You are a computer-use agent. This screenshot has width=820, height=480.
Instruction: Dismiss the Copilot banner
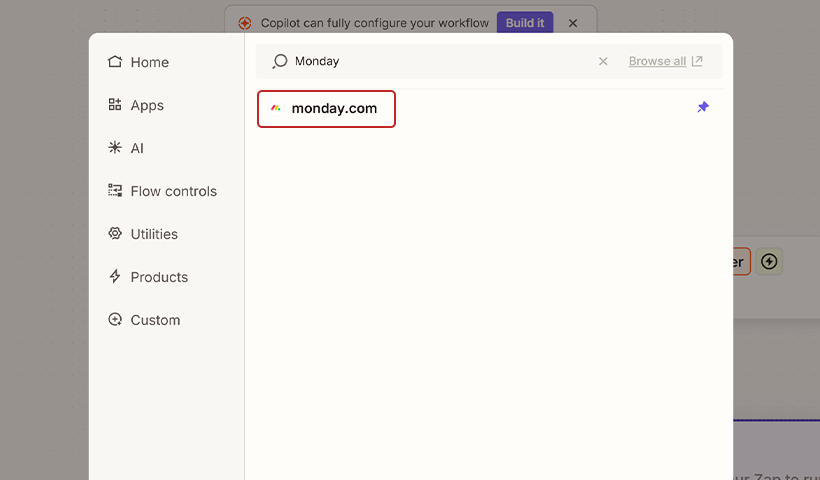tap(573, 23)
